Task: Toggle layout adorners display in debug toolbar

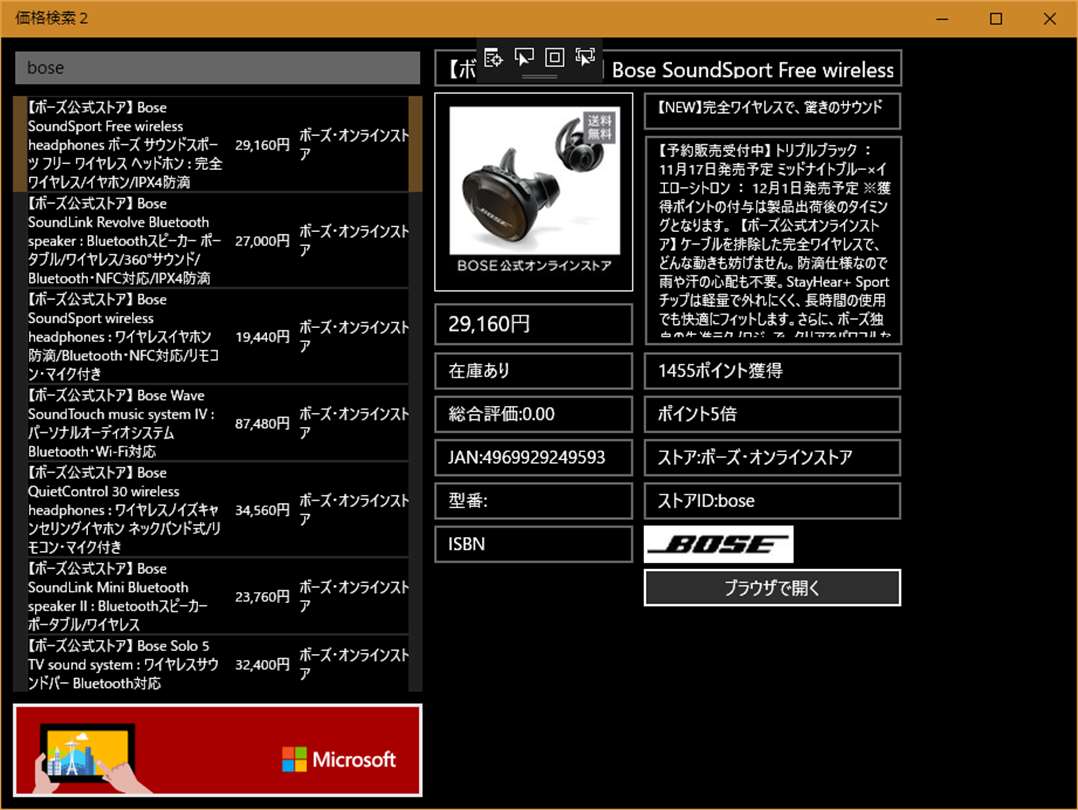Action: pos(554,58)
